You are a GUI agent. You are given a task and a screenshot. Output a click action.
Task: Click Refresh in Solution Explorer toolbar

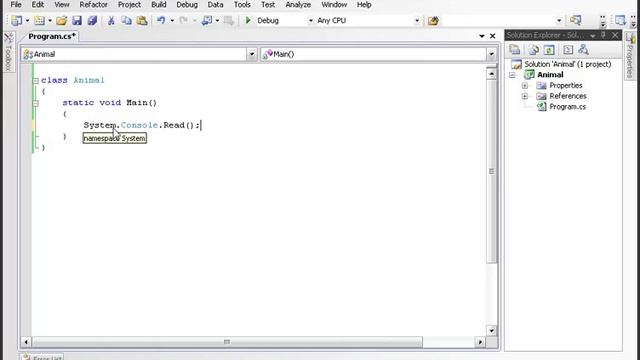(549, 50)
